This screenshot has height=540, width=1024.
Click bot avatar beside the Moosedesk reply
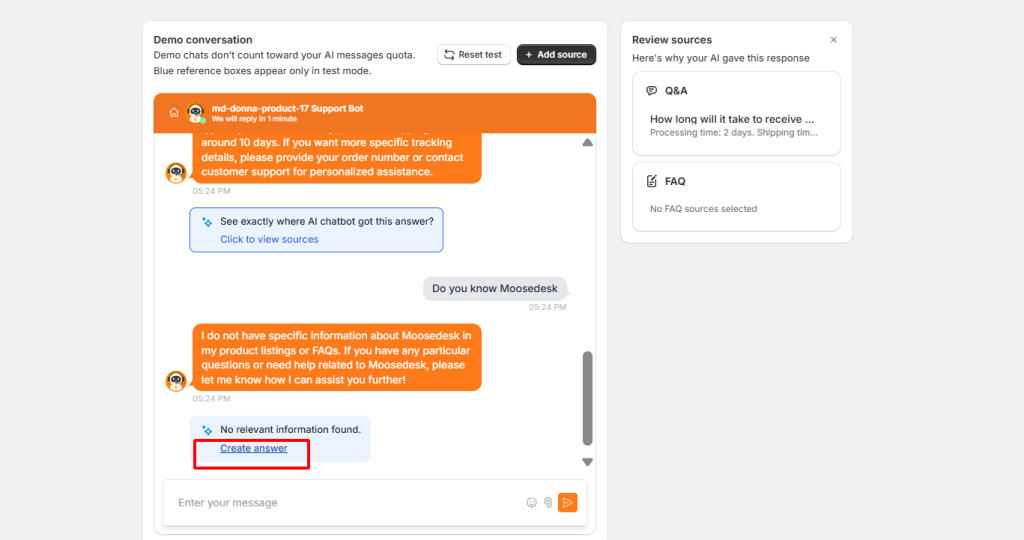176,380
